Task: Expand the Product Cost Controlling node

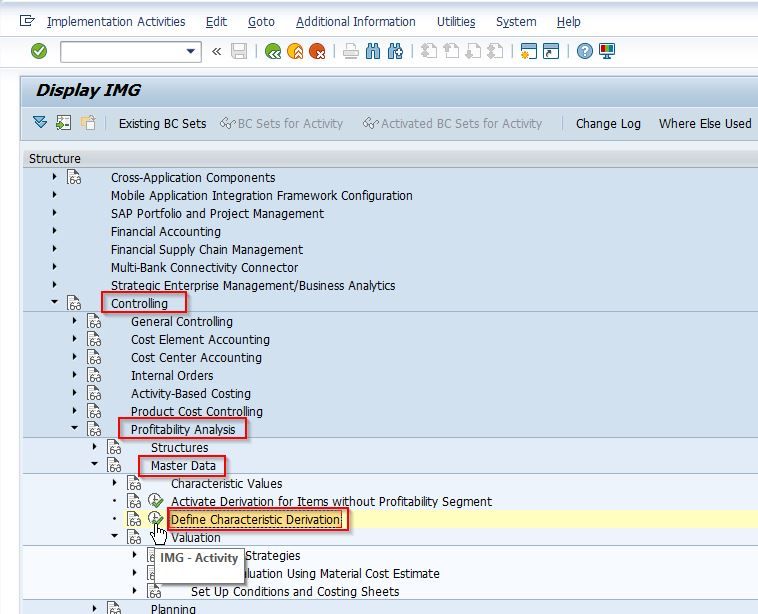Action: 74,410
